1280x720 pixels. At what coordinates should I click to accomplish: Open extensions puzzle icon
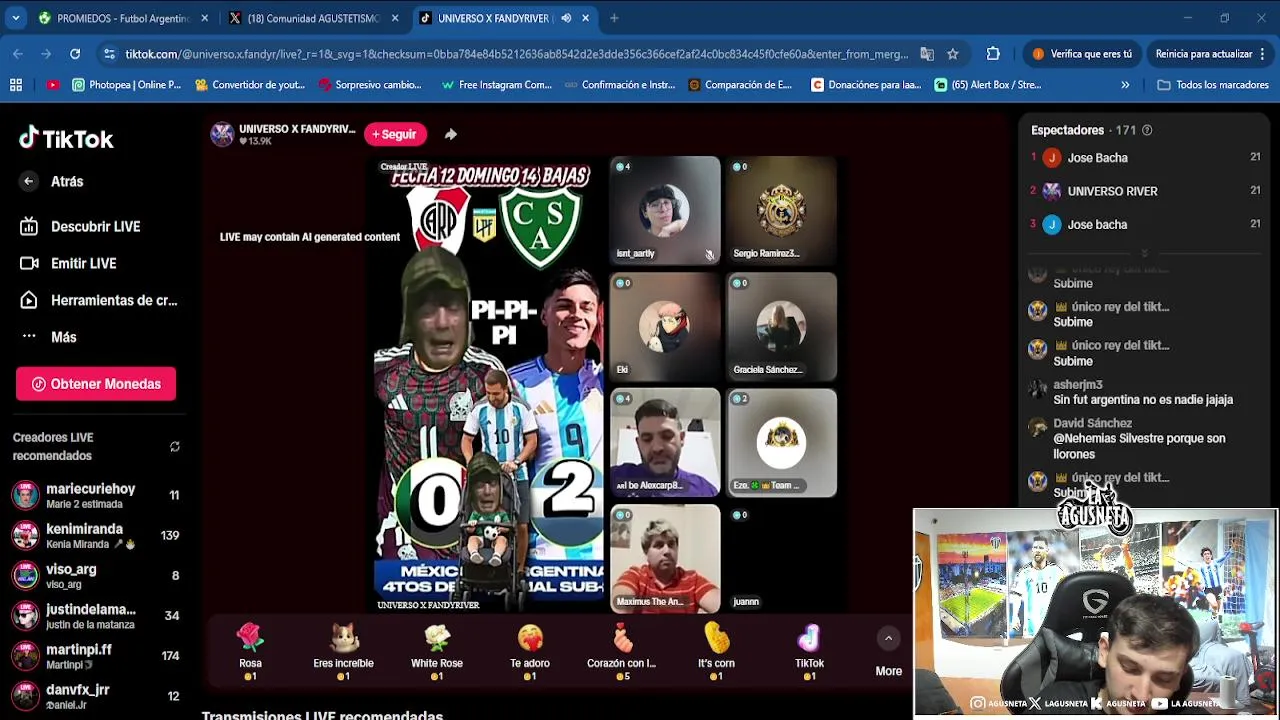(993, 54)
